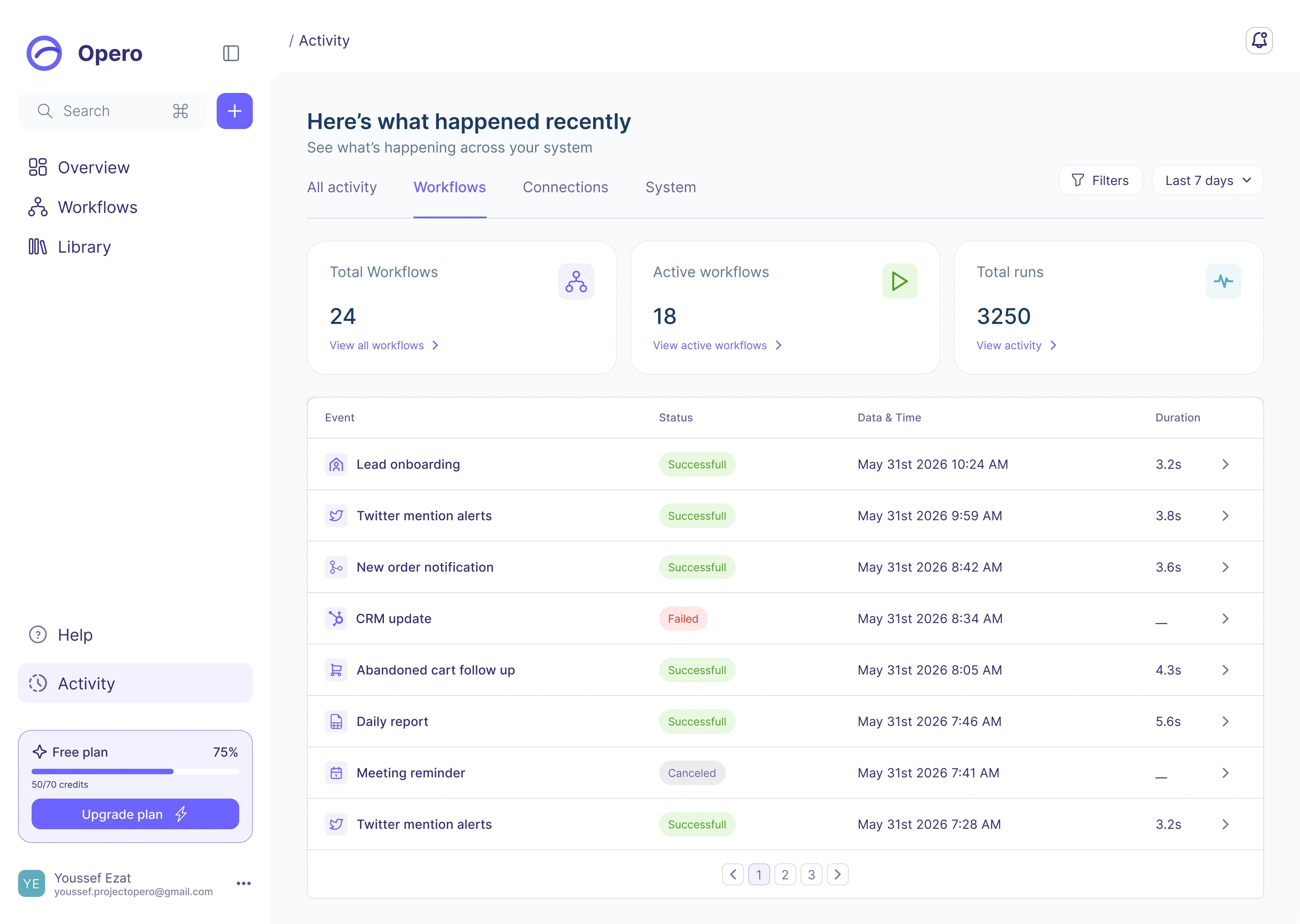Go to next page with right arrow
1300x924 pixels.
(837, 875)
